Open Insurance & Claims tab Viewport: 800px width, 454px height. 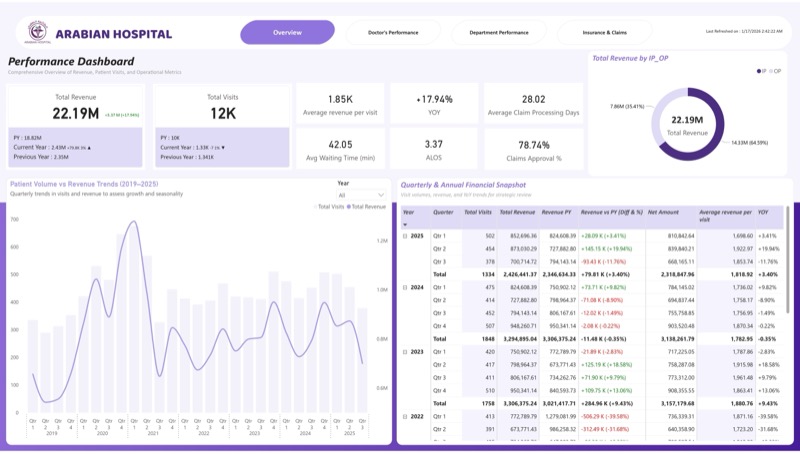point(605,33)
